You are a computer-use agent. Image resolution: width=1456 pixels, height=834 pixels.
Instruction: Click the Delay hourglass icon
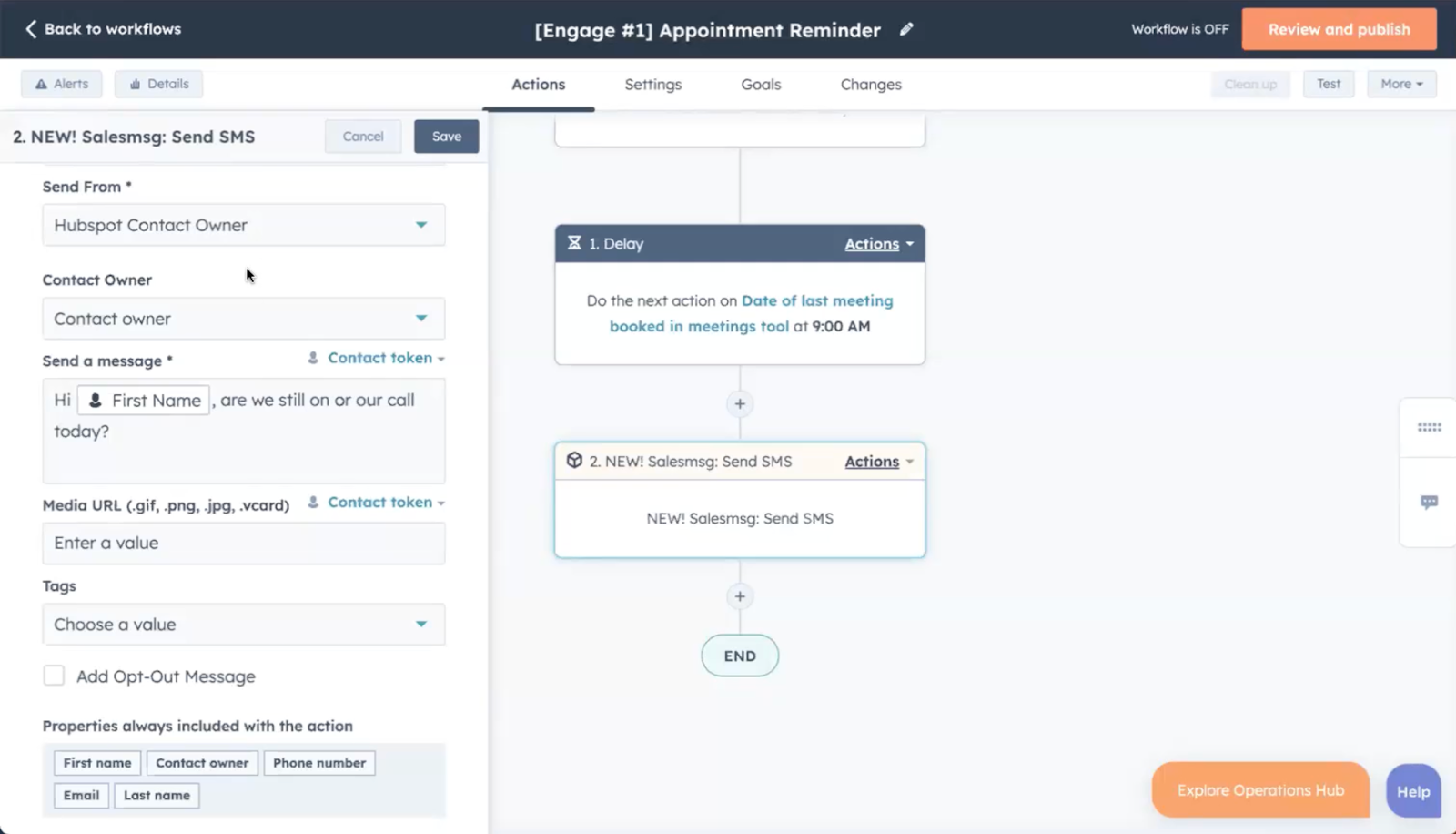click(574, 243)
